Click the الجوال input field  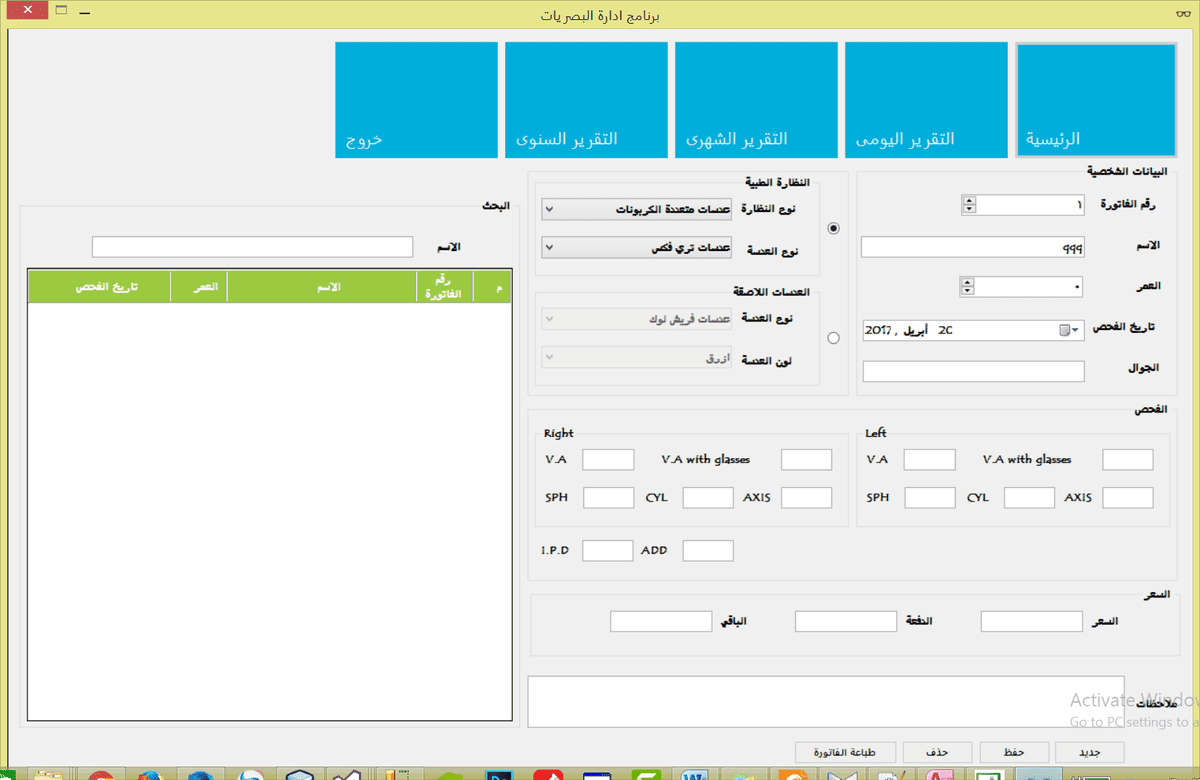[973, 371]
